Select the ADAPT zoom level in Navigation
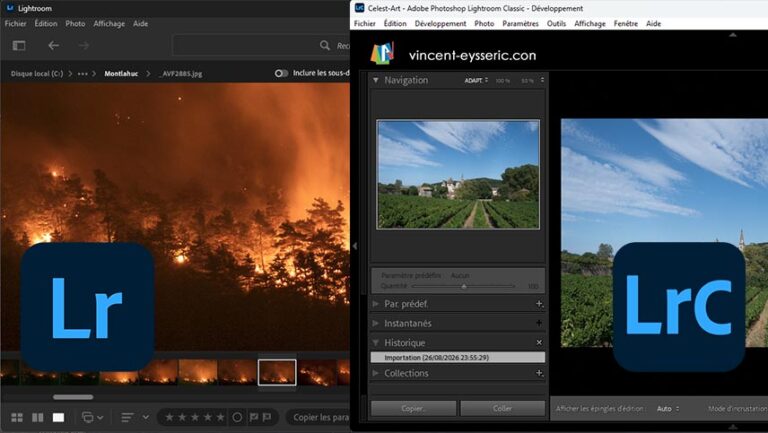768x433 pixels. pos(473,80)
